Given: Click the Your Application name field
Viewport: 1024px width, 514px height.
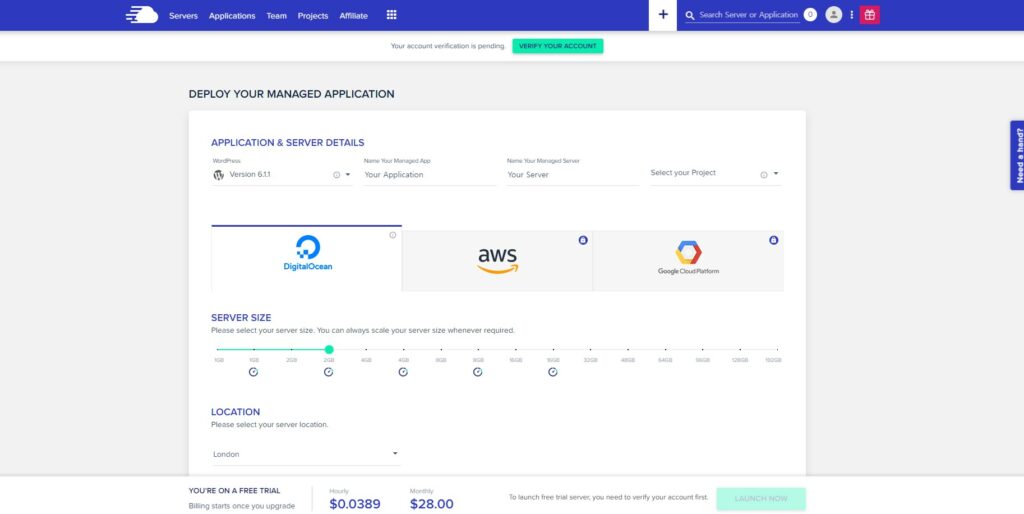Looking at the screenshot, I should click(430, 175).
